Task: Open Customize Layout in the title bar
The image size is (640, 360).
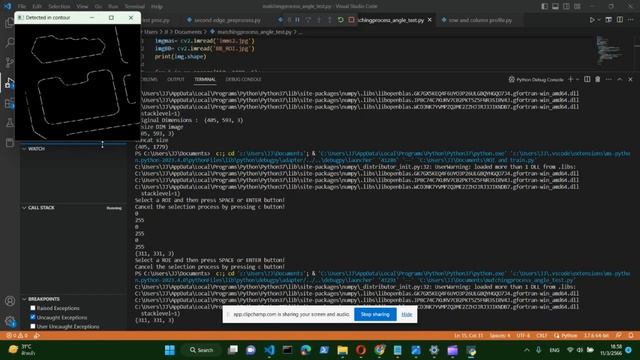Action: click(577, 6)
